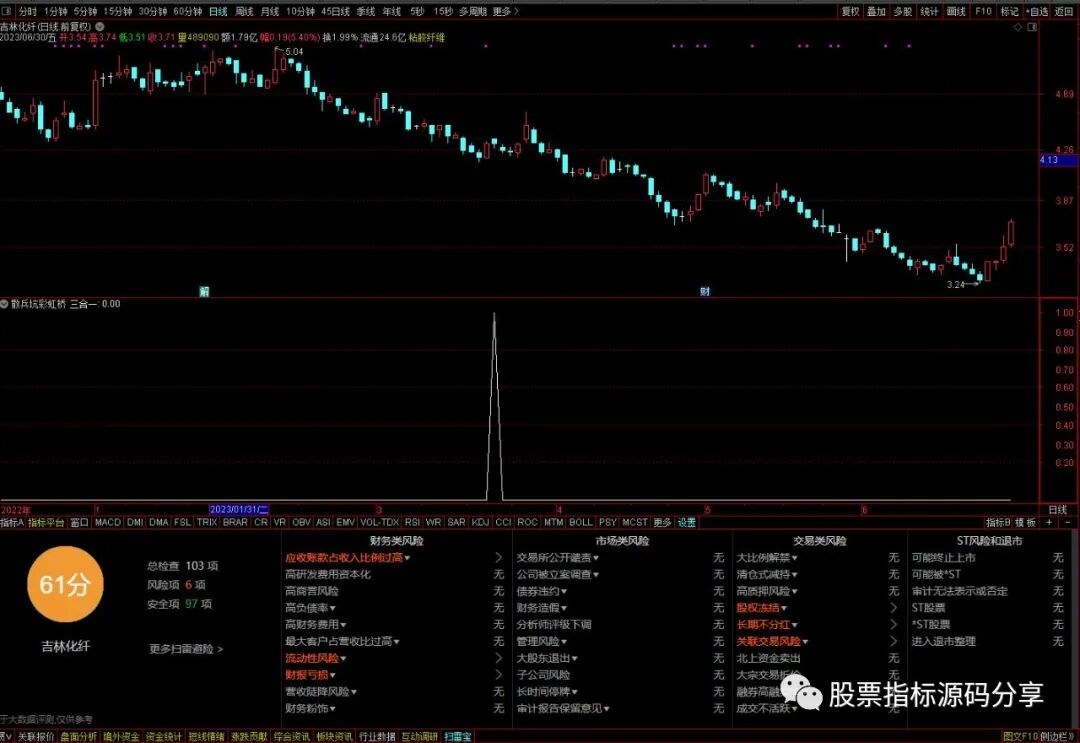Click the 4.13 price label on axis
Viewport: 1080px width, 743px height.
[1058, 160]
